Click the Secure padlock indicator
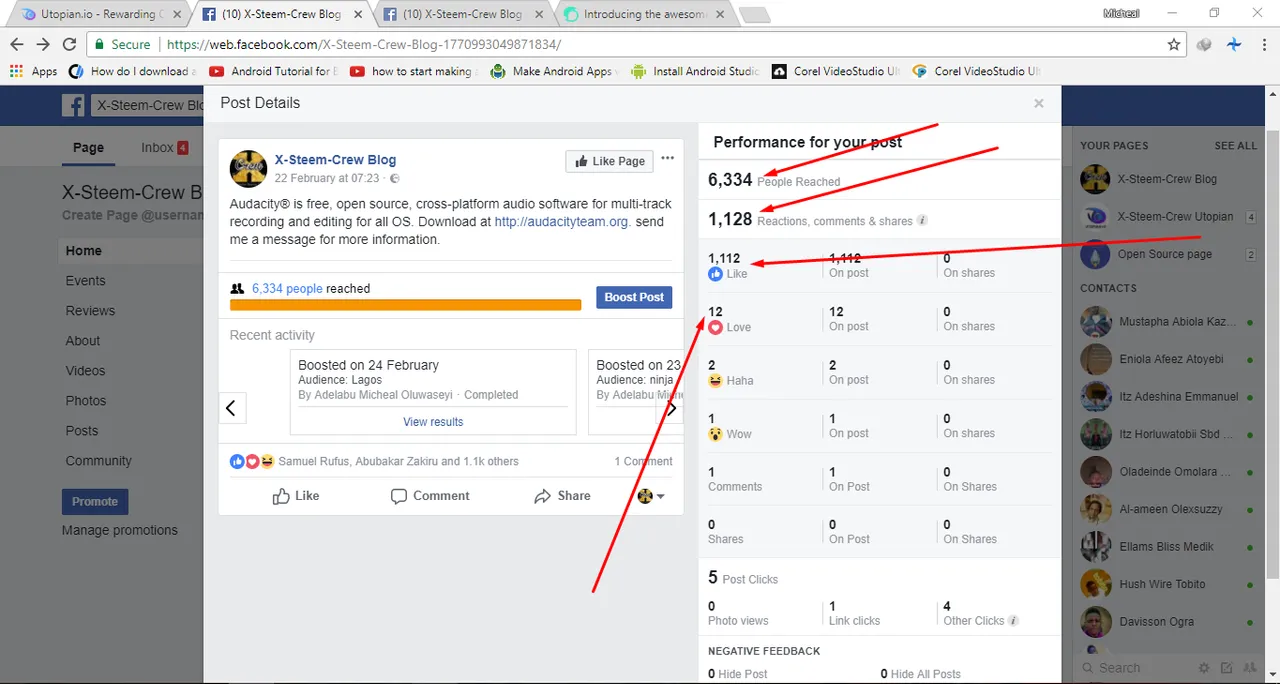 (122, 45)
